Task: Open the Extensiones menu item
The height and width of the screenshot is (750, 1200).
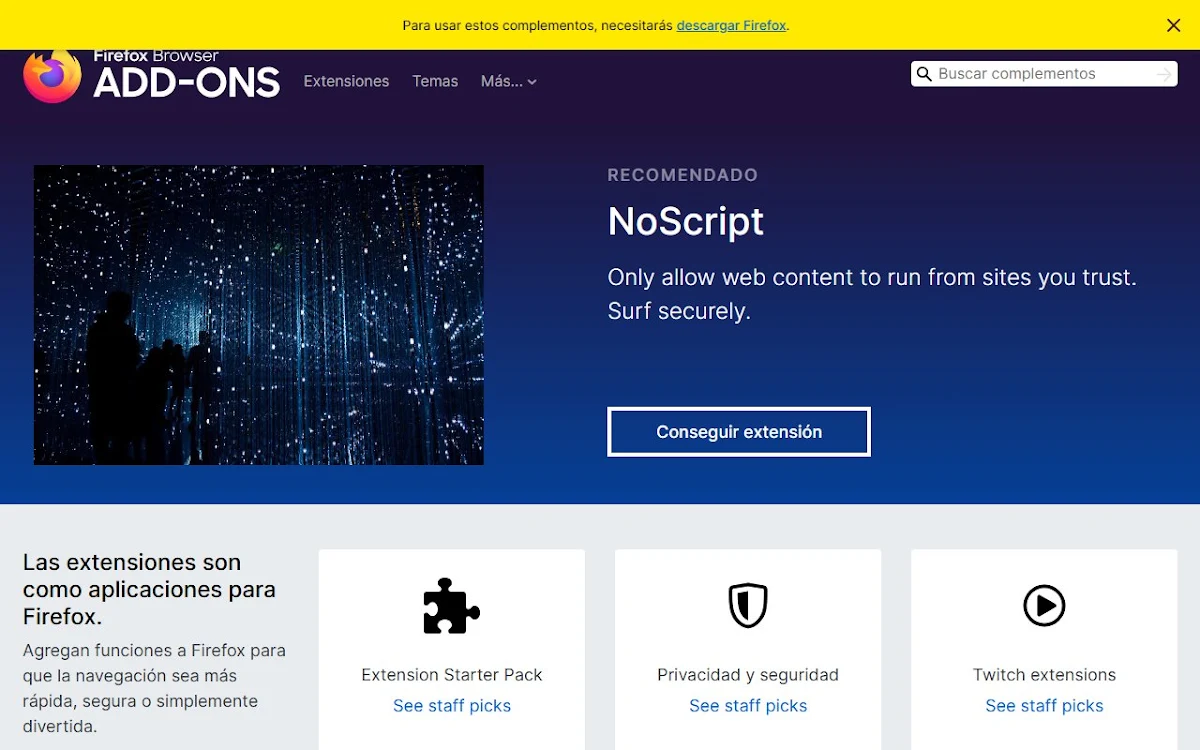Action: tap(346, 81)
